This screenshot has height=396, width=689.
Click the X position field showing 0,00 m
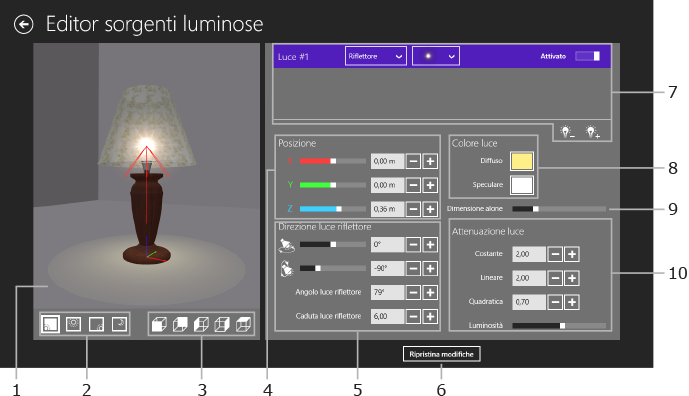(387, 161)
